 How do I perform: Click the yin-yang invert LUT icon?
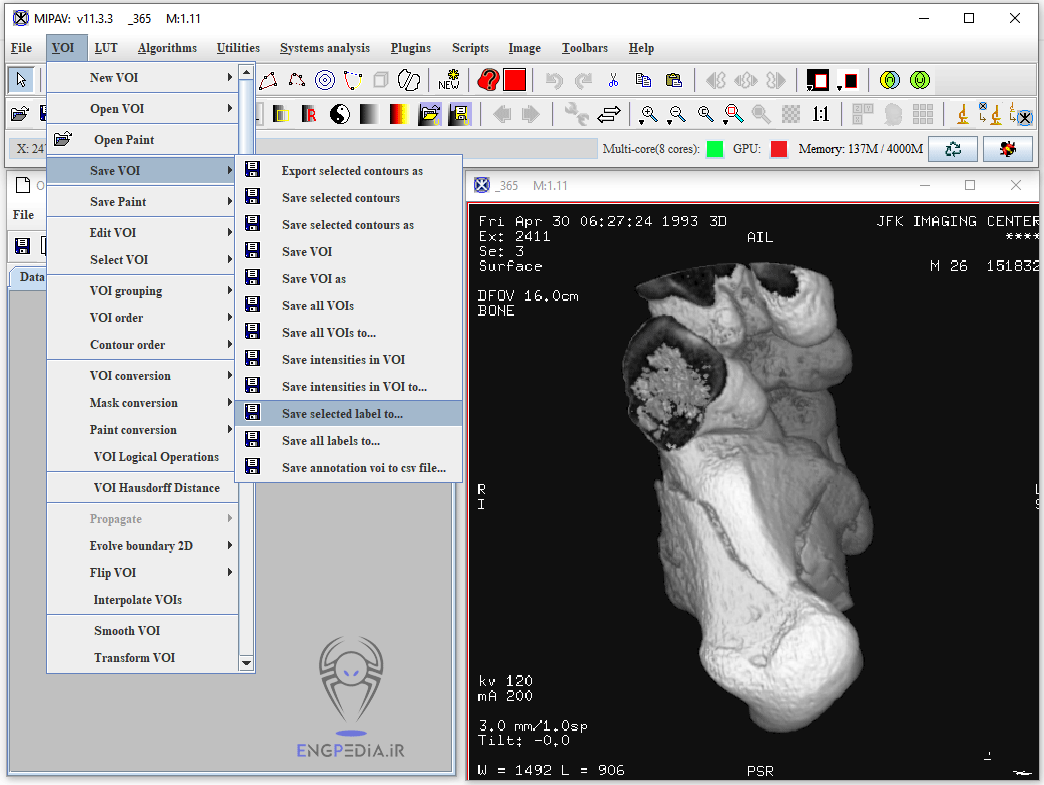pyautogui.click(x=340, y=115)
